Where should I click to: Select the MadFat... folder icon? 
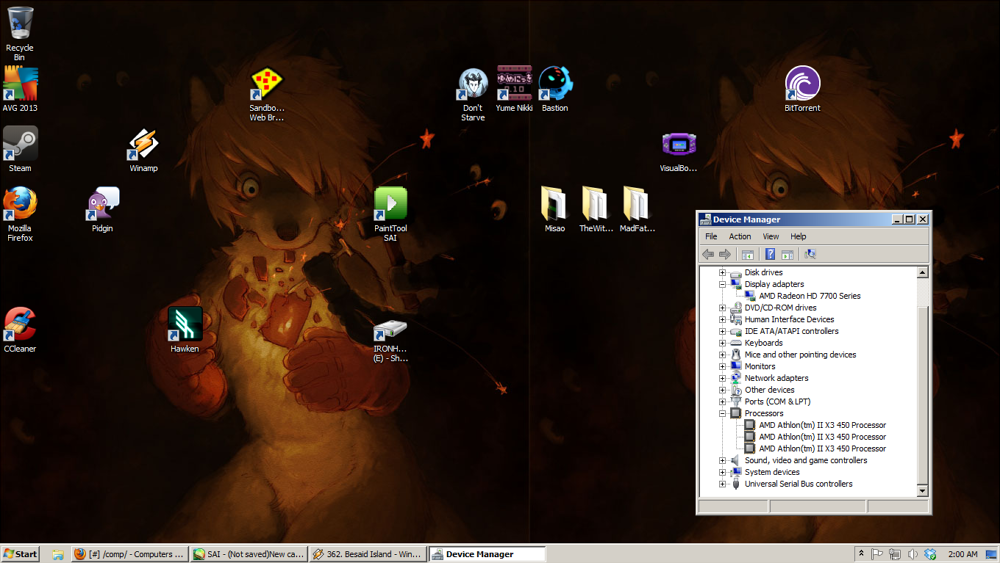tap(636, 210)
